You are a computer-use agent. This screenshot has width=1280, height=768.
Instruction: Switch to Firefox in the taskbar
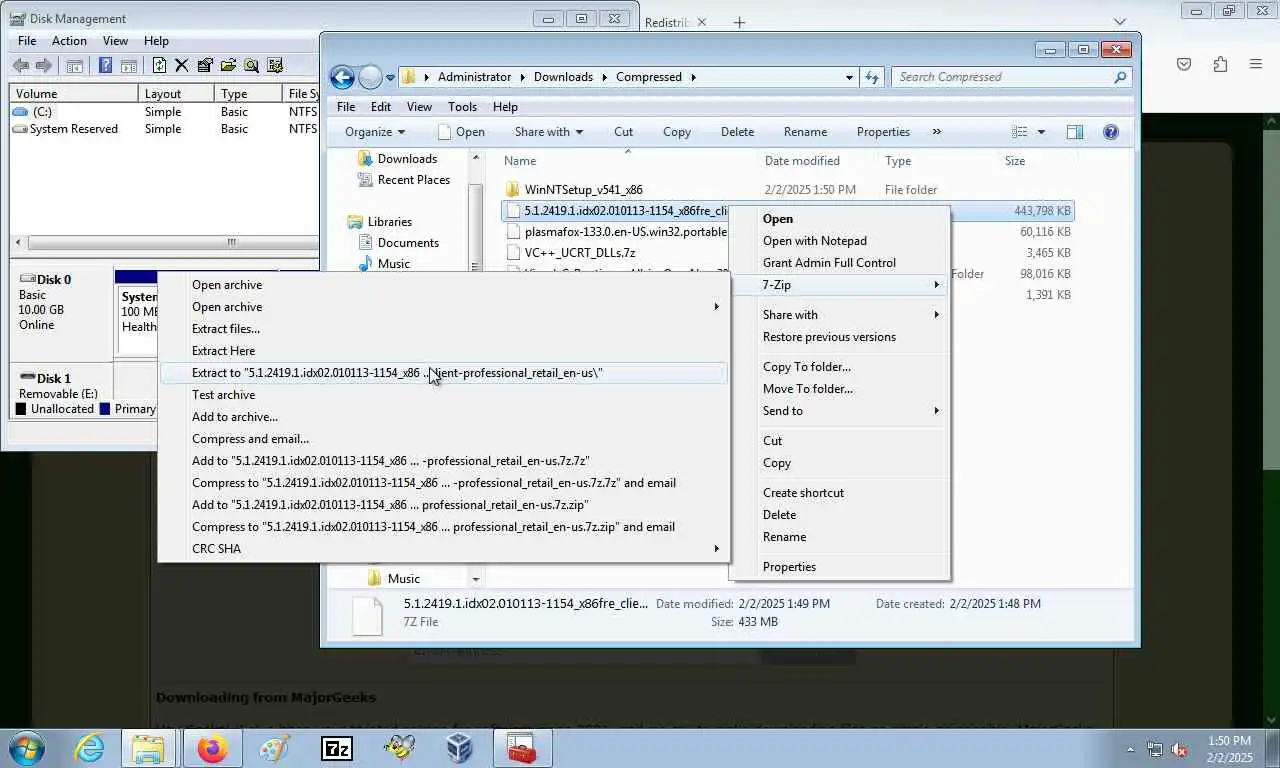tap(212, 748)
